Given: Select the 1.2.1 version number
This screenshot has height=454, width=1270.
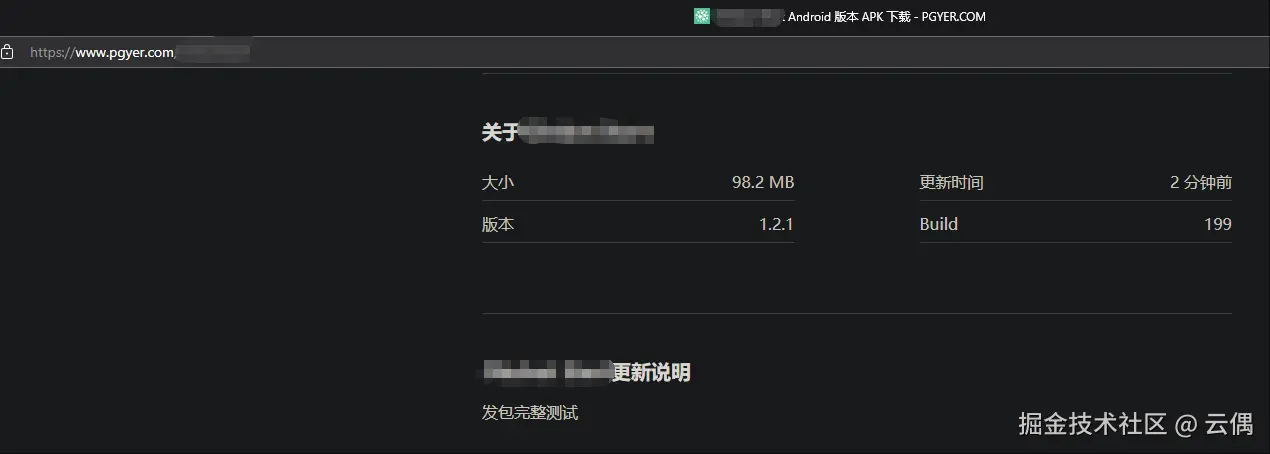Looking at the screenshot, I should 776,224.
